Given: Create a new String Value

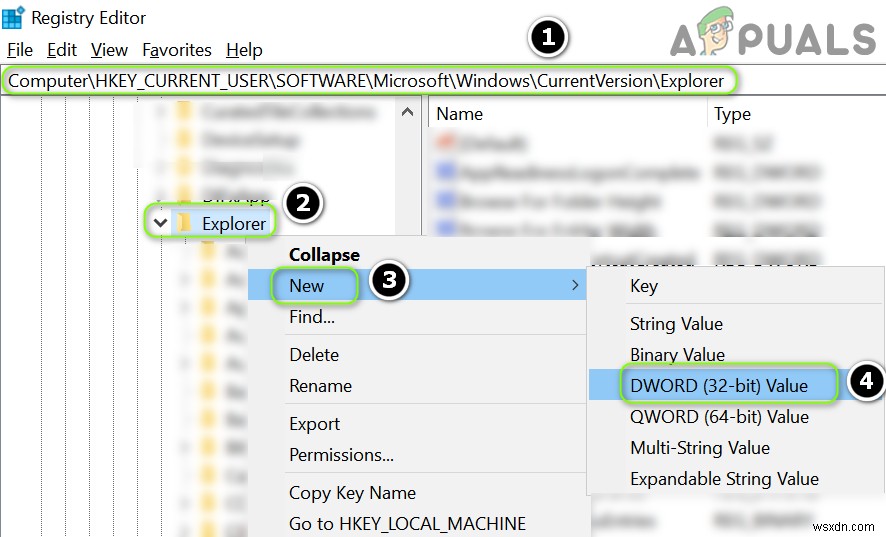Looking at the screenshot, I should [x=676, y=324].
